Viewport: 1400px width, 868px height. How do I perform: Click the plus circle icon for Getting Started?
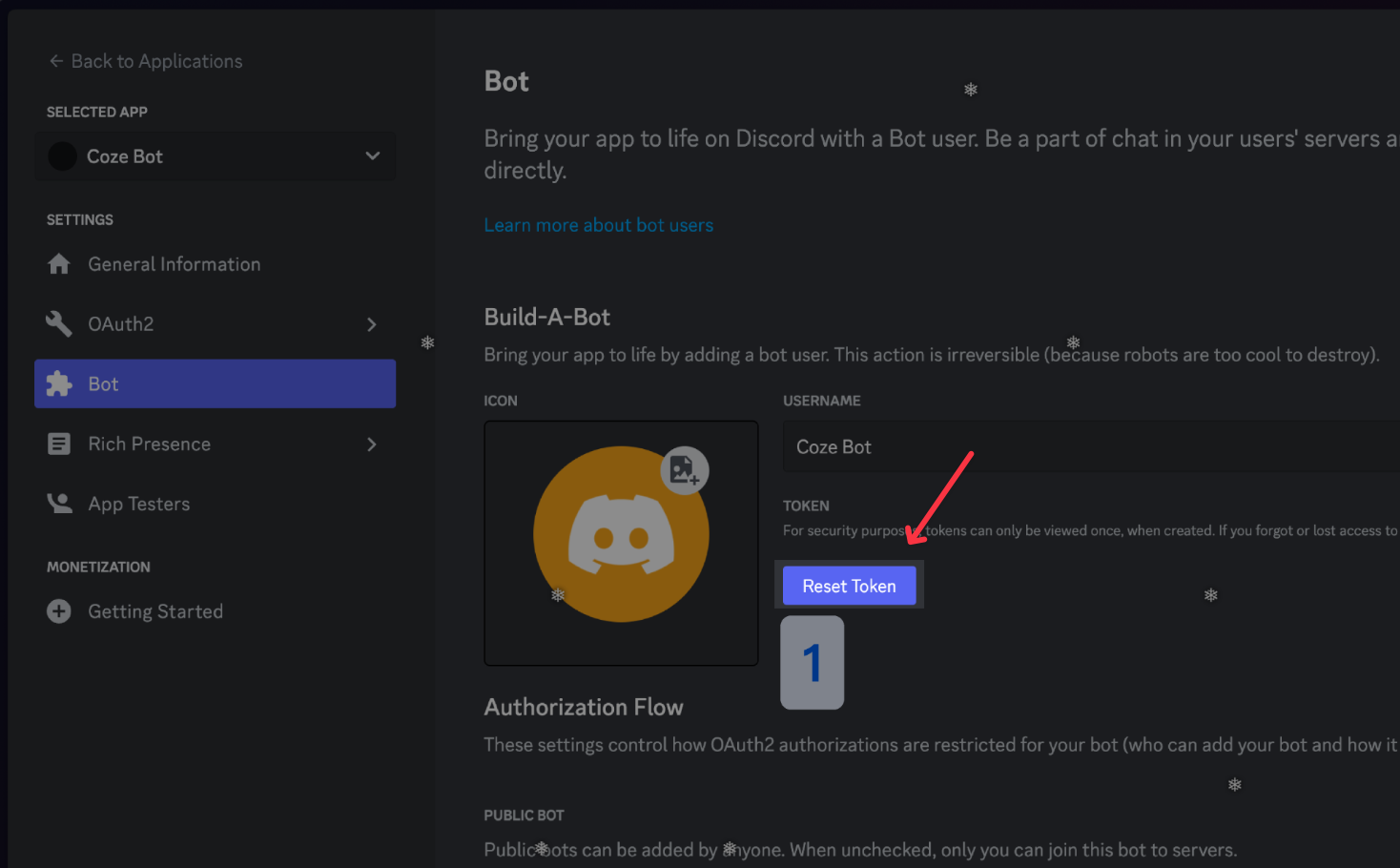tap(59, 611)
